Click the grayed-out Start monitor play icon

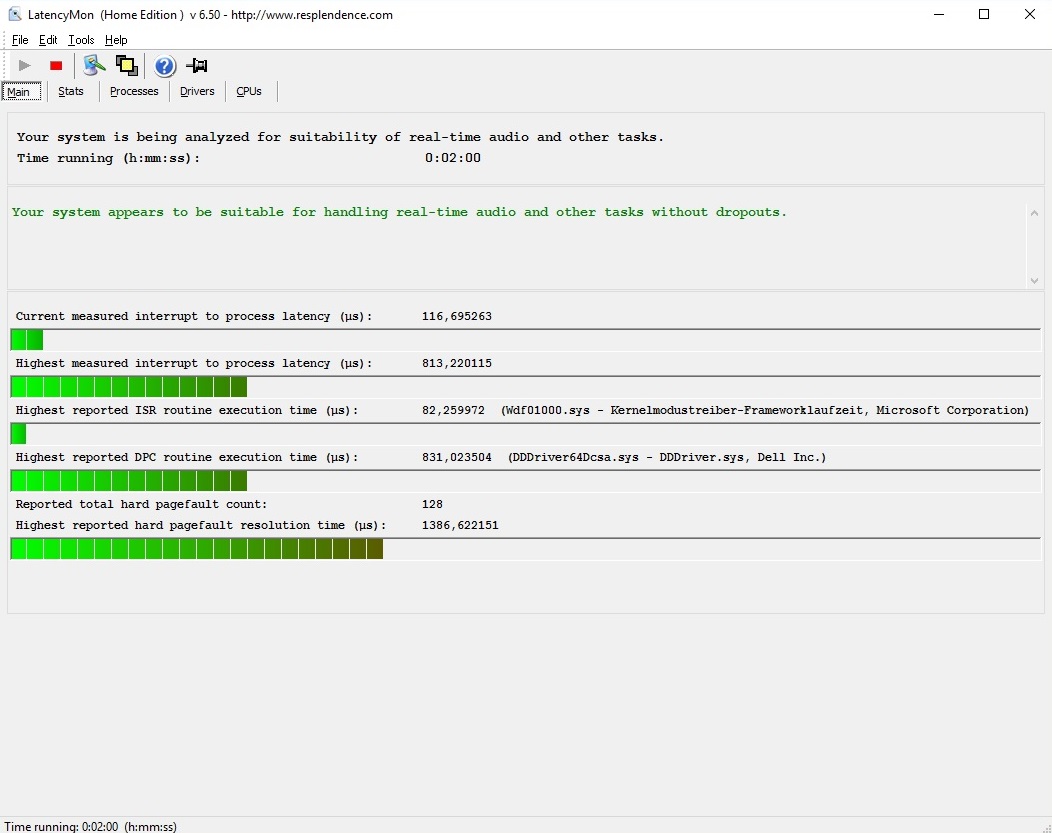(x=25, y=66)
